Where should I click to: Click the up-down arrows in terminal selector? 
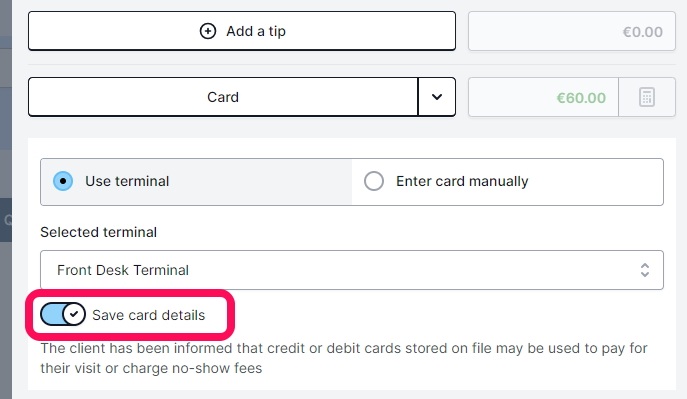click(x=645, y=270)
